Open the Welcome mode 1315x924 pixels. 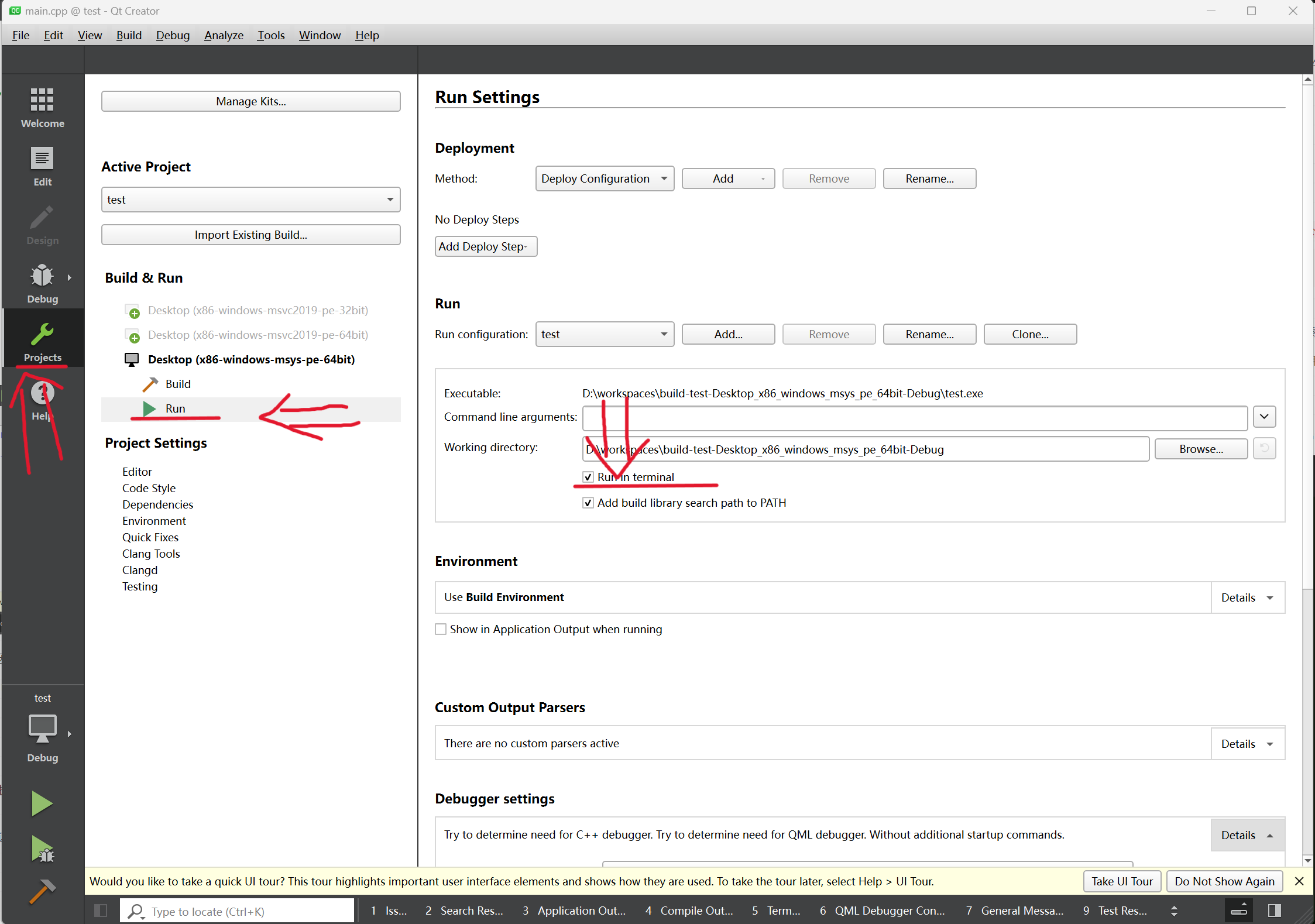42,108
